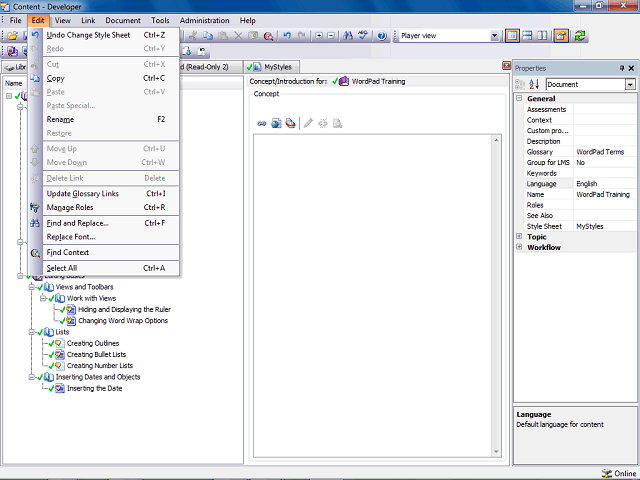Click the Collapse all minus toolbar icon
Image resolution: width=640 pixels, height=480 pixels.
tap(331, 36)
